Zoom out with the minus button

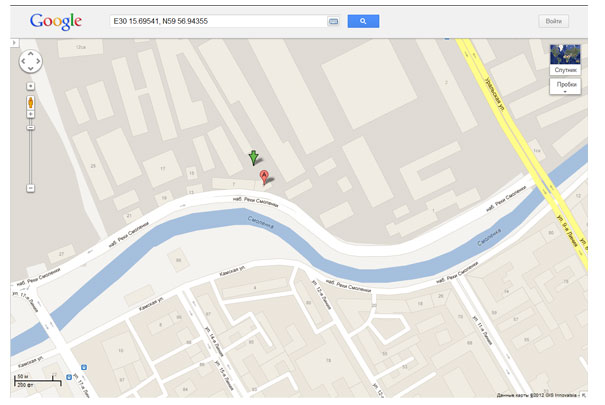click(x=30, y=188)
